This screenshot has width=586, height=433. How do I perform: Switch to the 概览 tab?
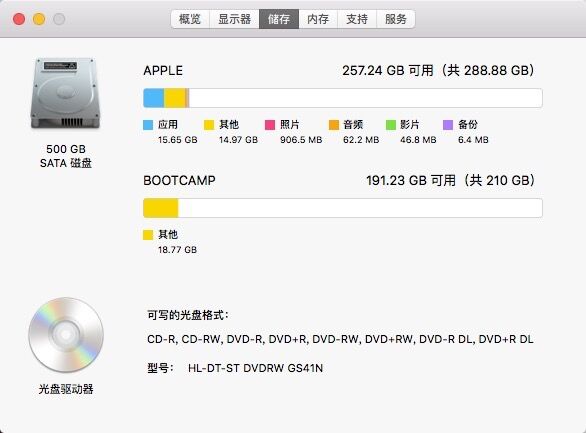tap(190, 19)
